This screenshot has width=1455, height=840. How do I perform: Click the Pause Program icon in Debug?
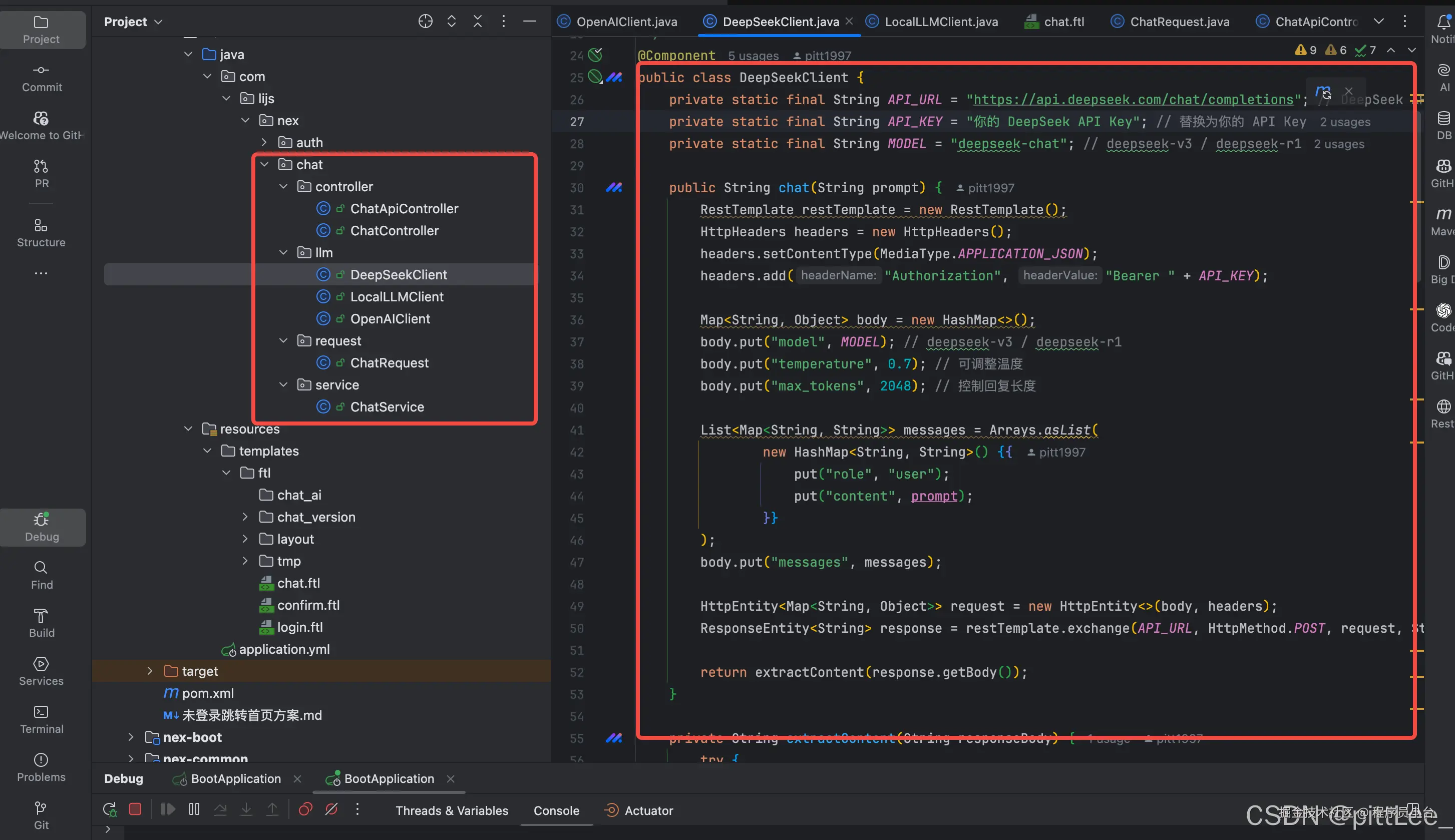click(x=194, y=809)
